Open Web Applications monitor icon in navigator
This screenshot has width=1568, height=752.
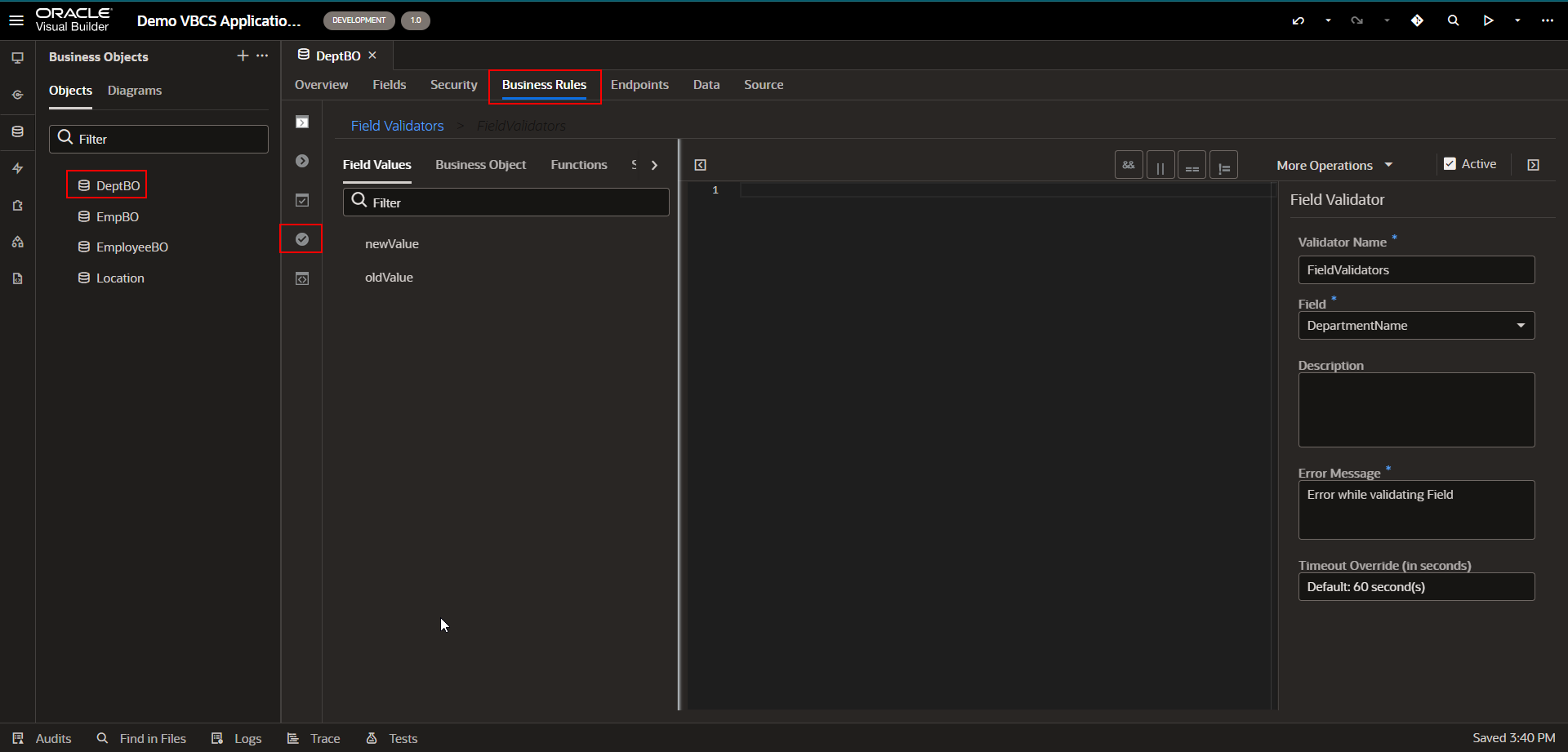pos(17,58)
